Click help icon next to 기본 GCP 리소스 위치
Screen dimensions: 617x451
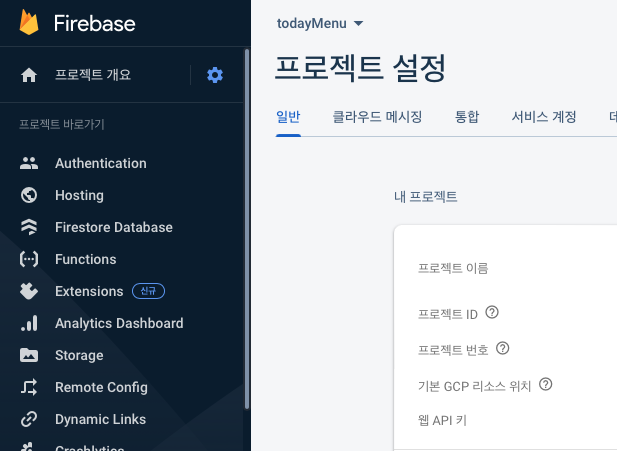pyautogui.click(x=545, y=384)
